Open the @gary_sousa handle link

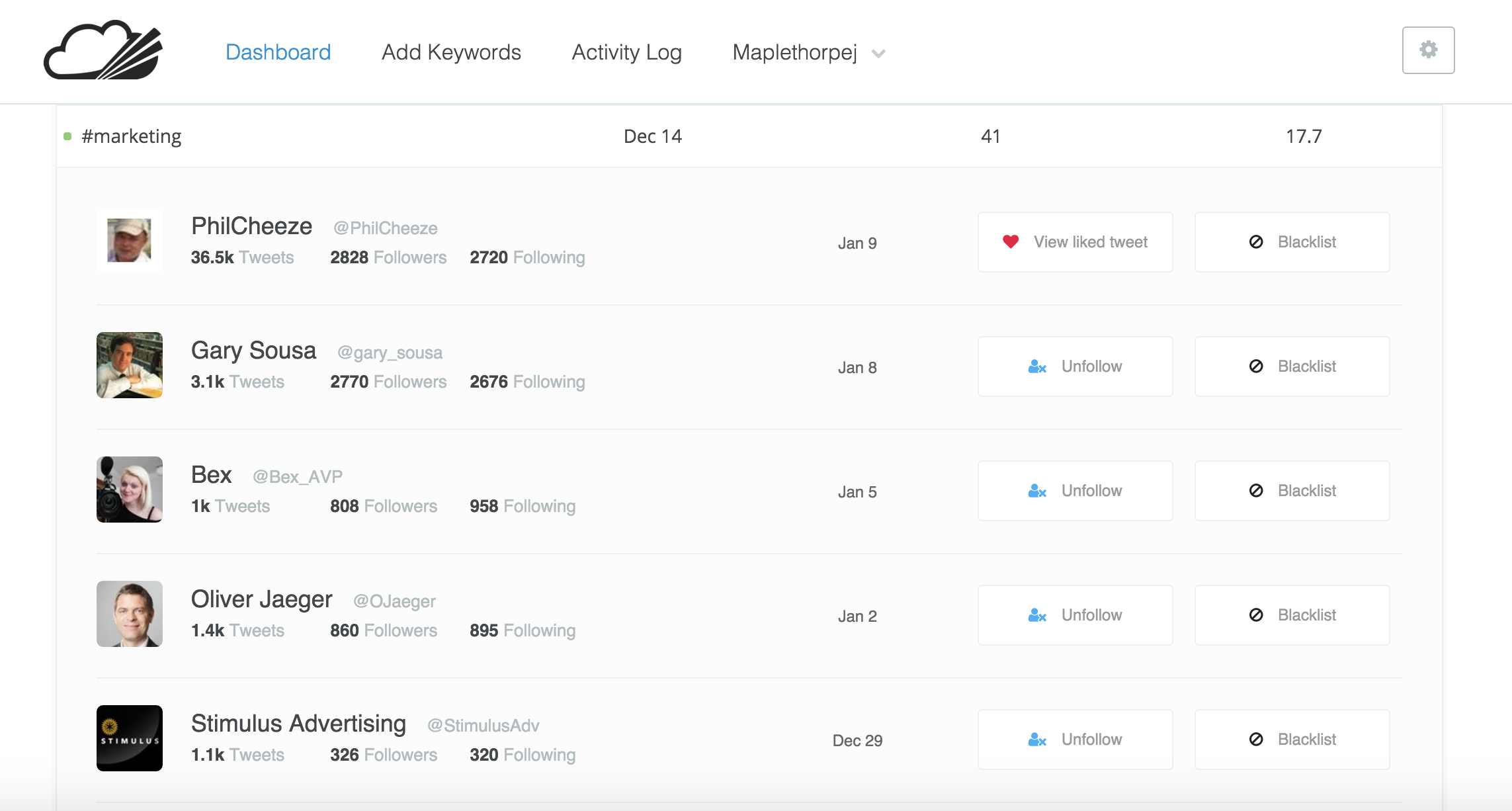[x=390, y=353]
